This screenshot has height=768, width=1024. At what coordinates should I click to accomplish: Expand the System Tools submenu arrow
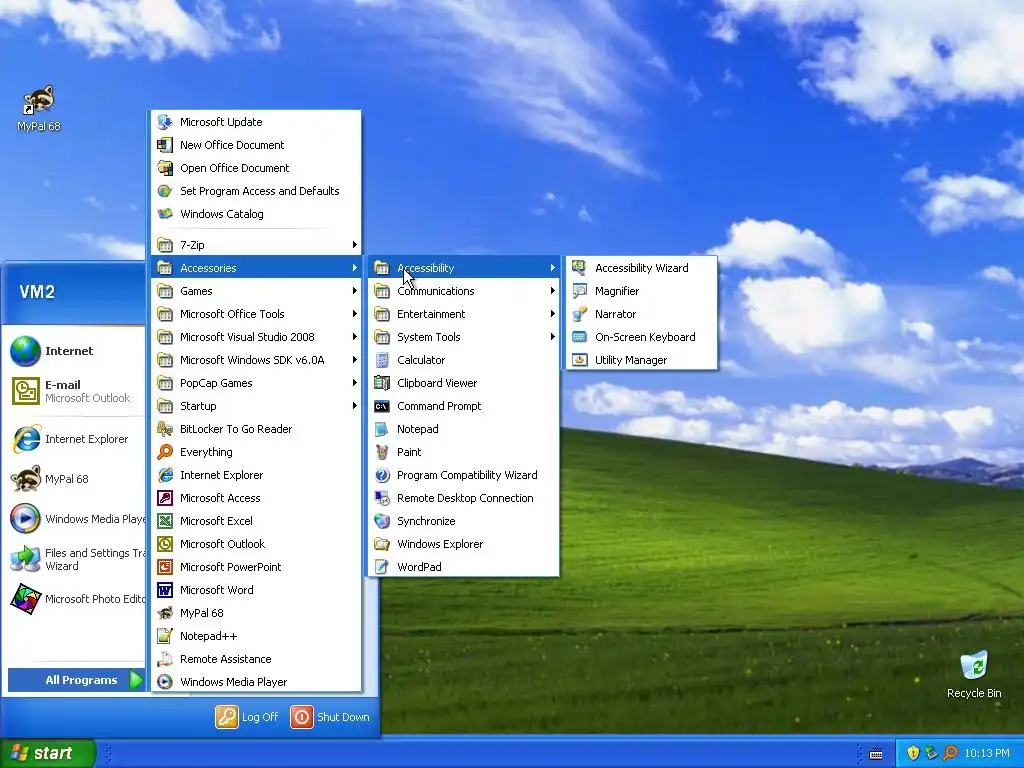[552, 337]
